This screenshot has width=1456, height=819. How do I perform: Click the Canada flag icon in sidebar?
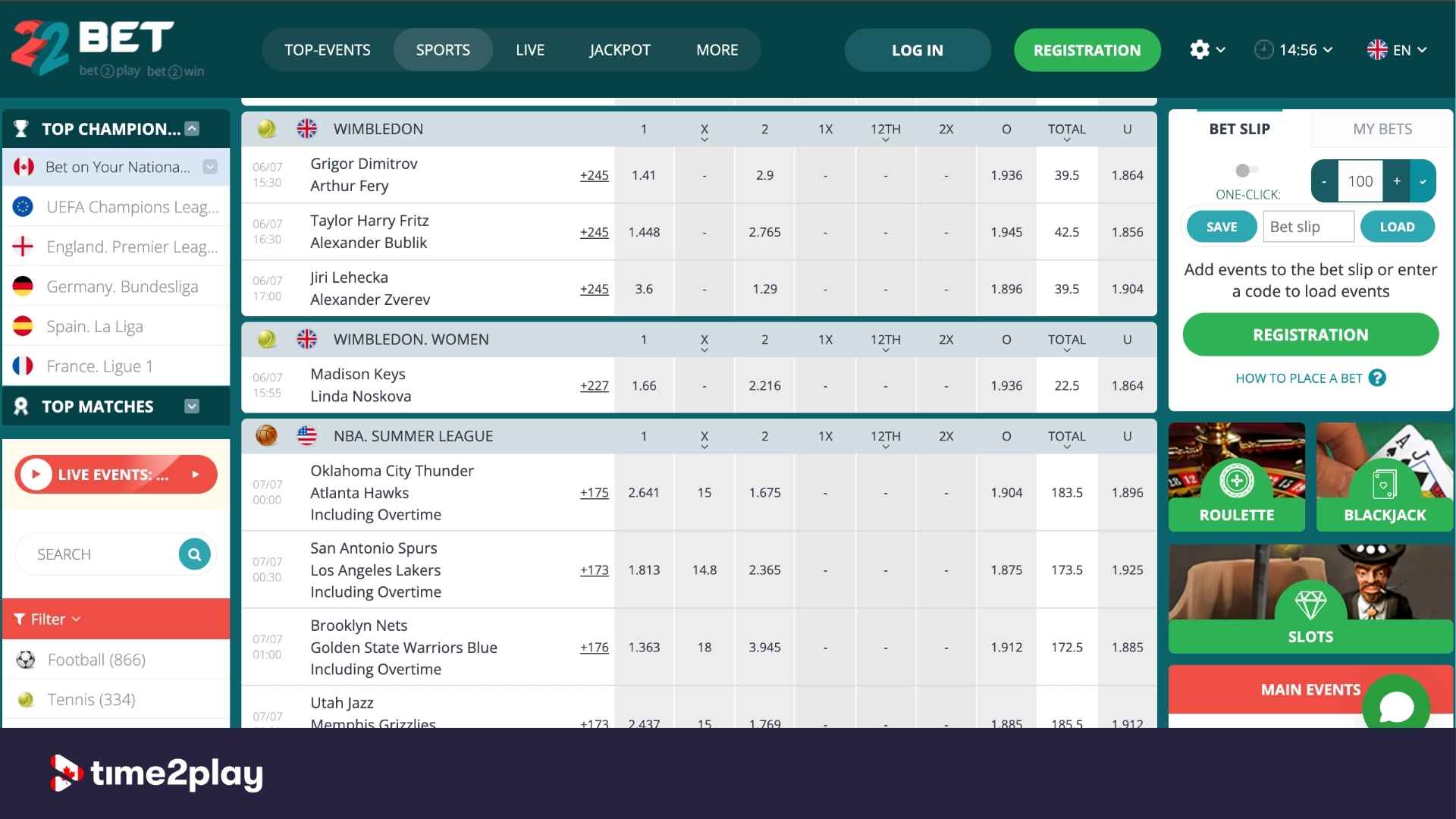[24, 167]
